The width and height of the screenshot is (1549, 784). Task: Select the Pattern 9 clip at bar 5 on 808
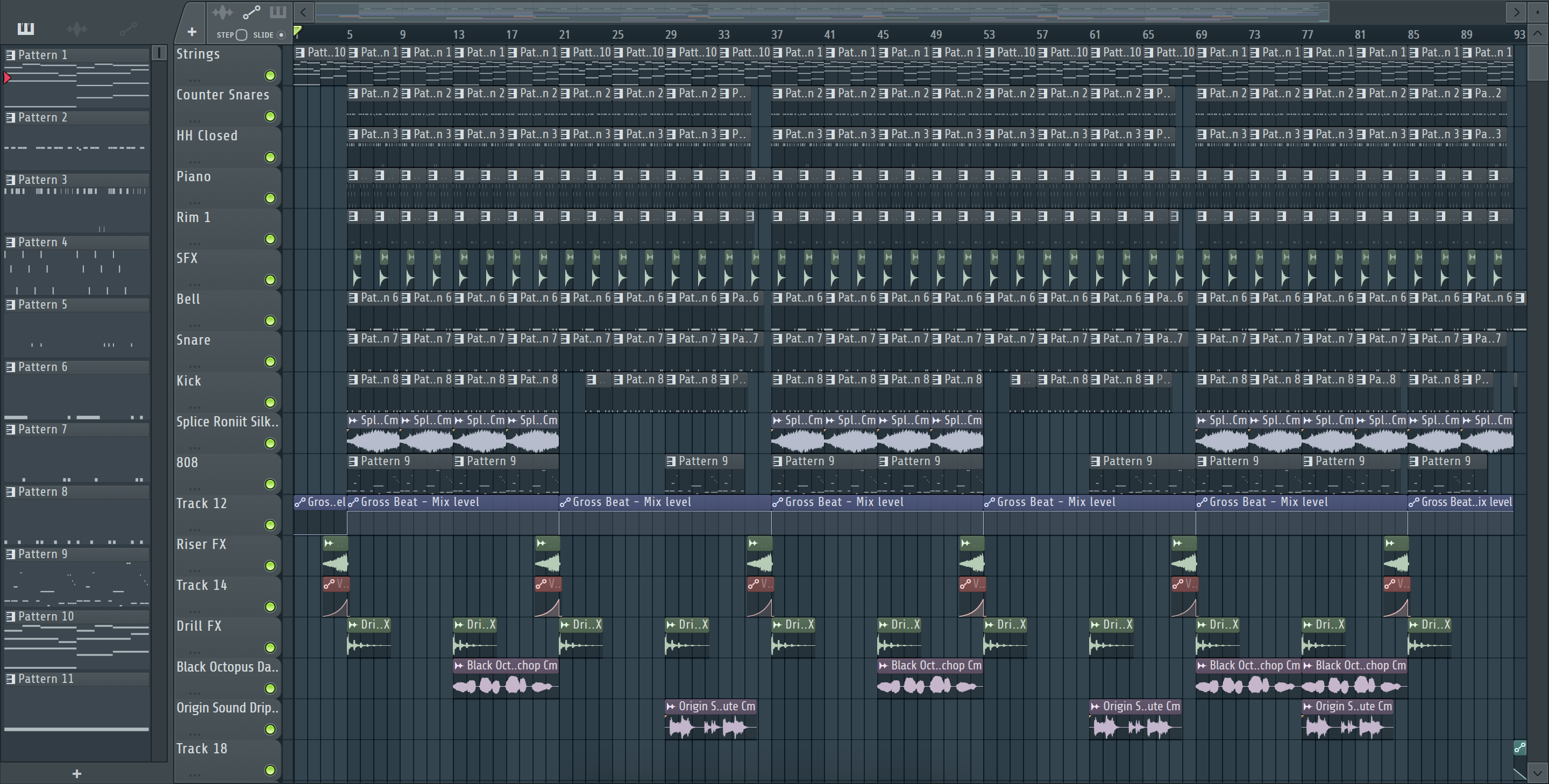click(399, 473)
